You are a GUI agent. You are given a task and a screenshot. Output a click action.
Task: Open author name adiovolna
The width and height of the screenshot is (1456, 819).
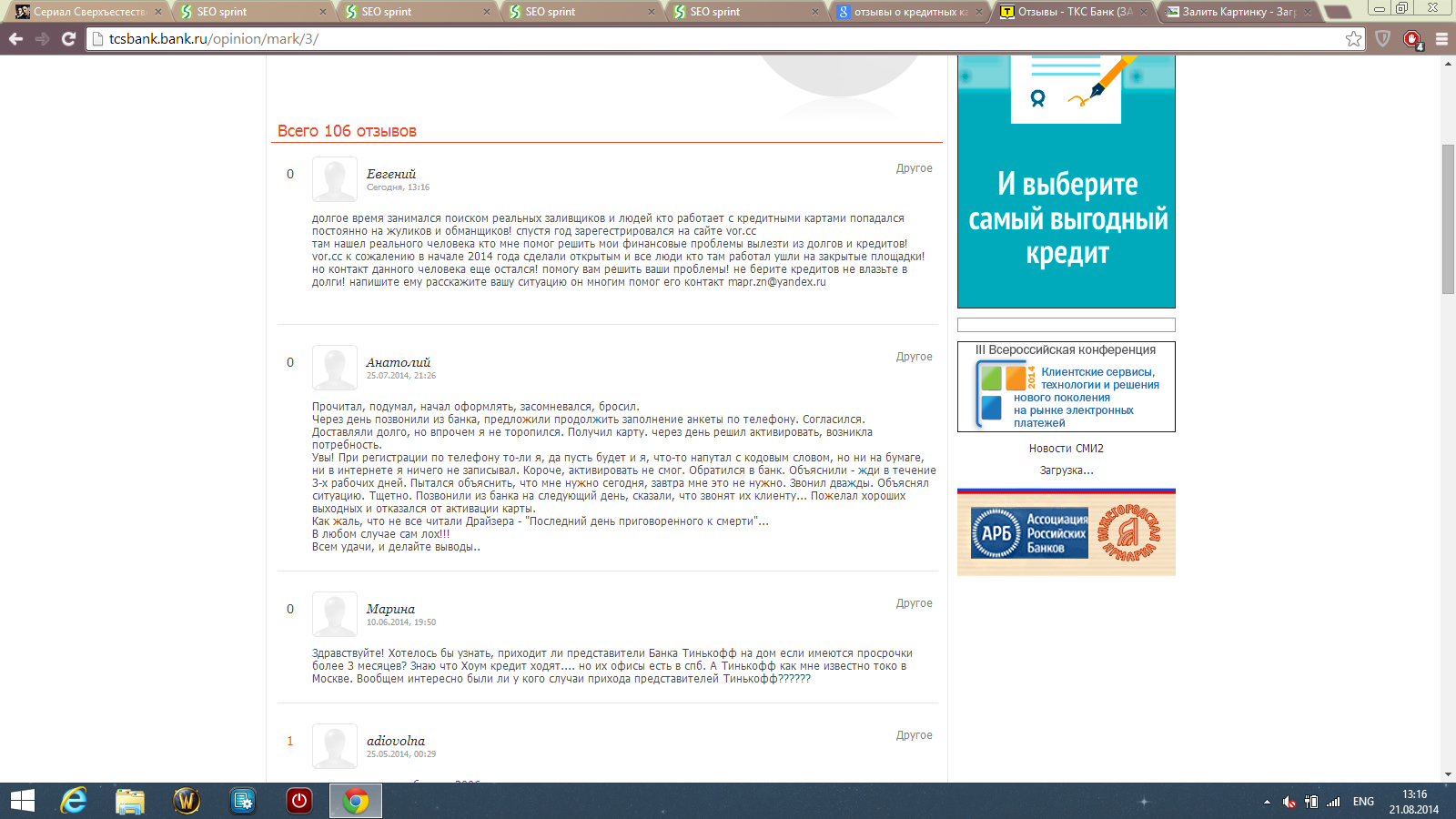pyautogui.click(x=396, y=741)
